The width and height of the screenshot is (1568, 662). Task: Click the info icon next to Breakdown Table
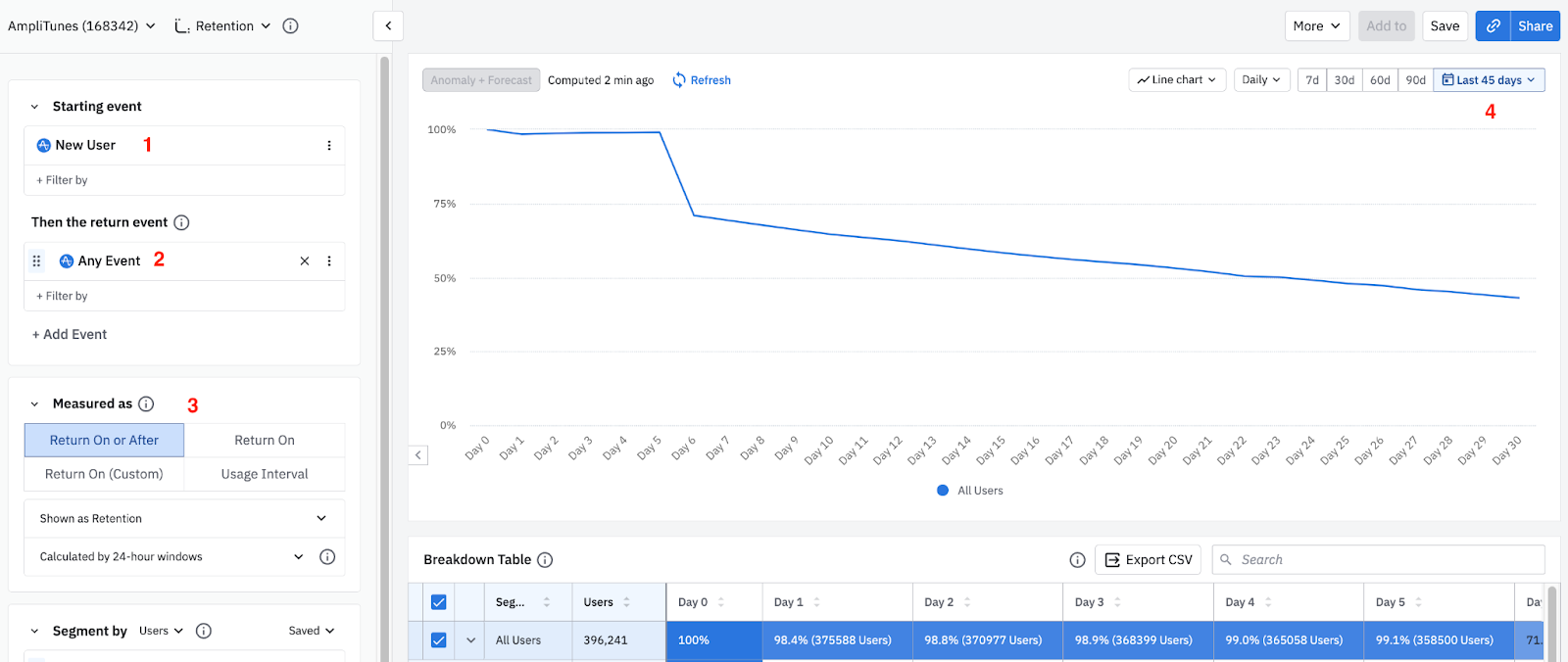click(545, 560)
